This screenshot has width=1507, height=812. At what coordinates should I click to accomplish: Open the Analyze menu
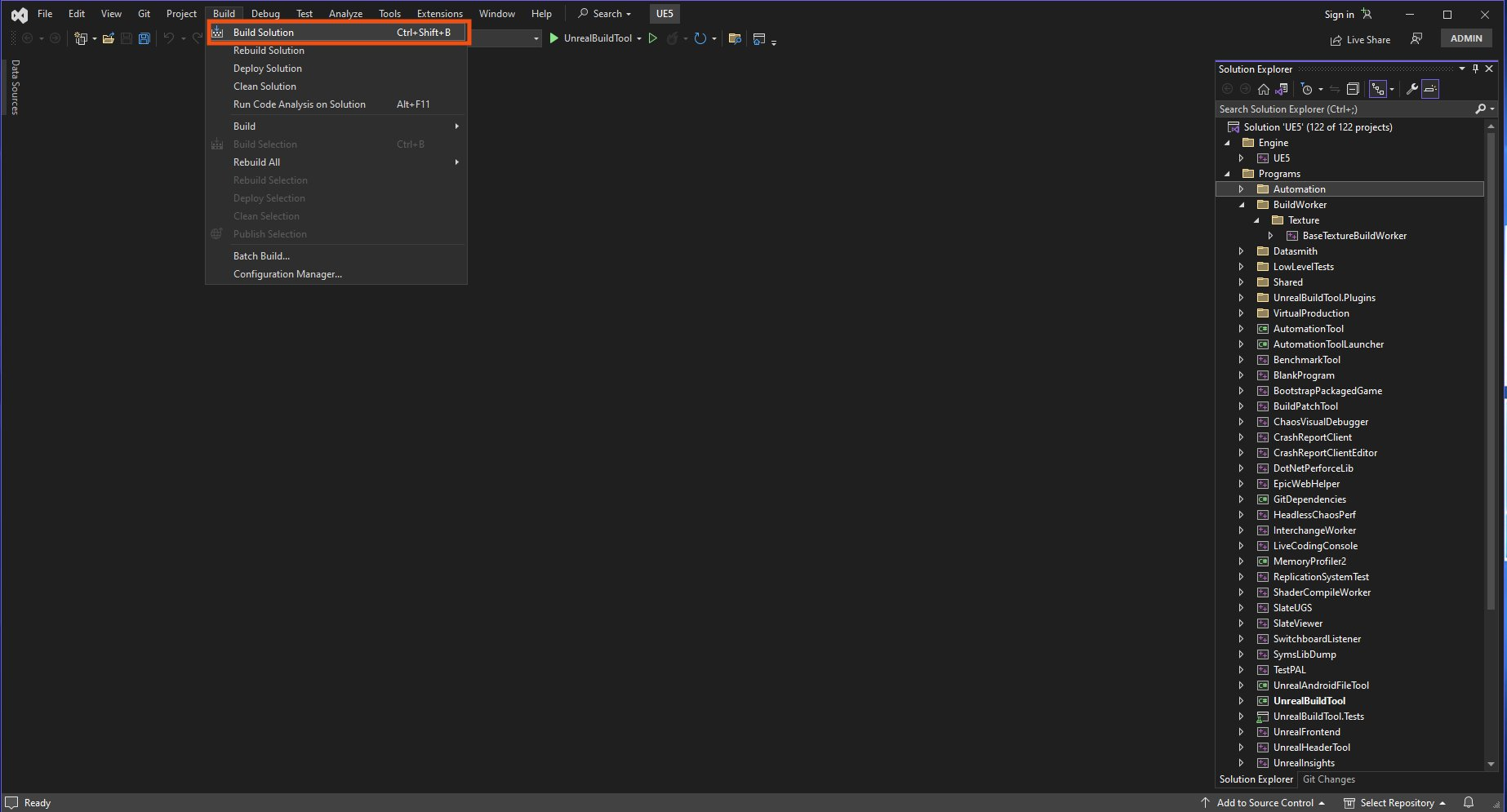(x=345, y=14)
